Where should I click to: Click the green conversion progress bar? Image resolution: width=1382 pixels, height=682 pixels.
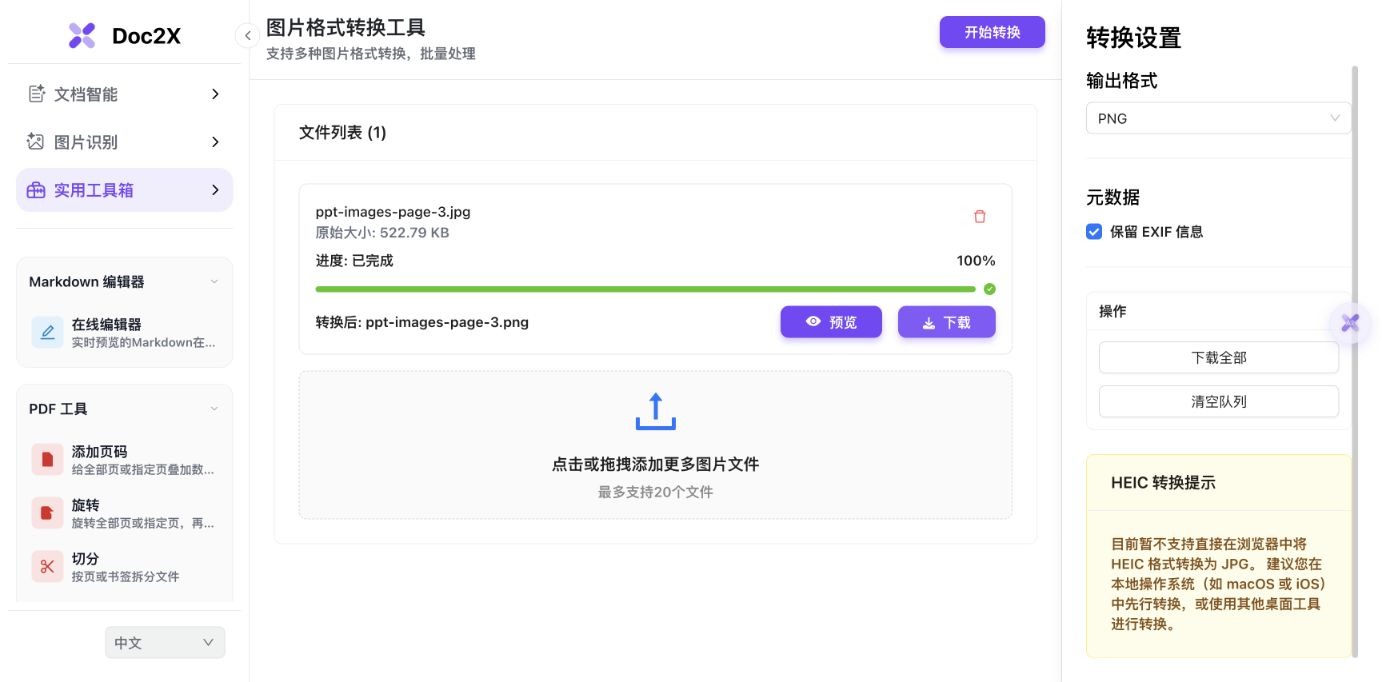[x=645, y=289]
